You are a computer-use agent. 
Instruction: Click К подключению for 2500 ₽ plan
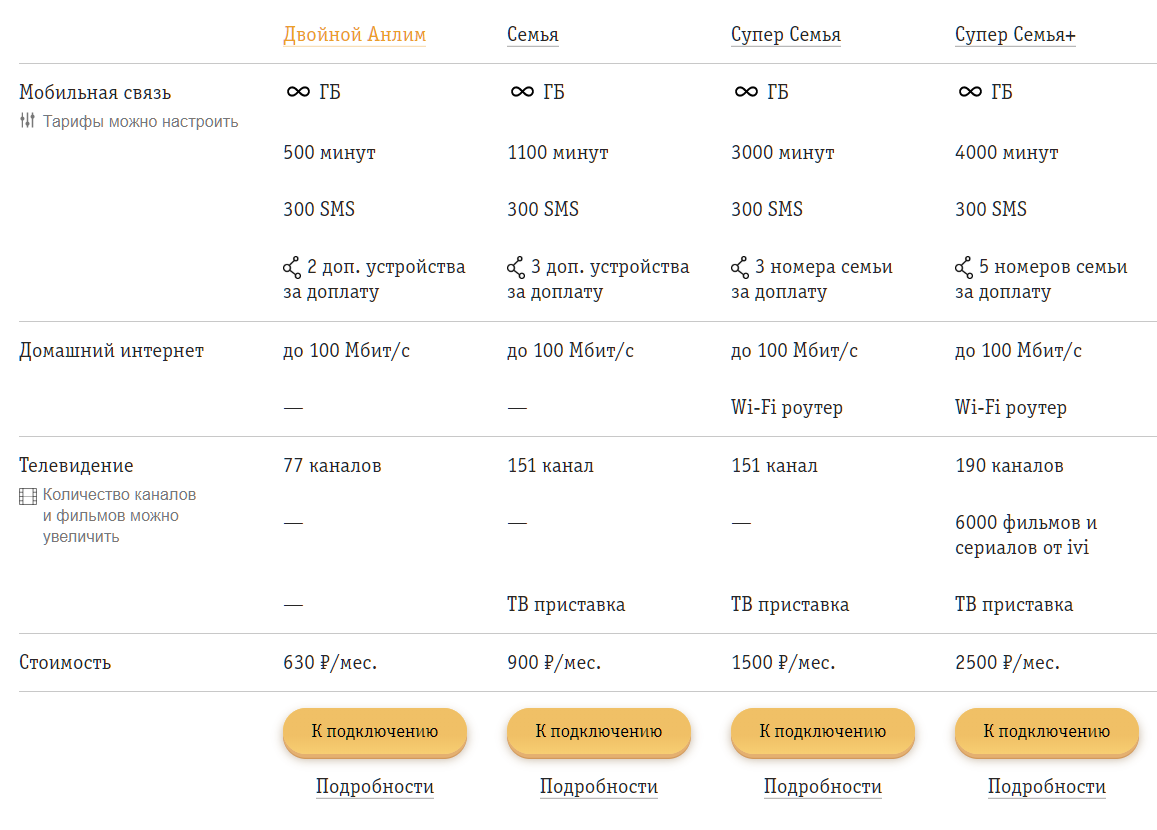1046,732
